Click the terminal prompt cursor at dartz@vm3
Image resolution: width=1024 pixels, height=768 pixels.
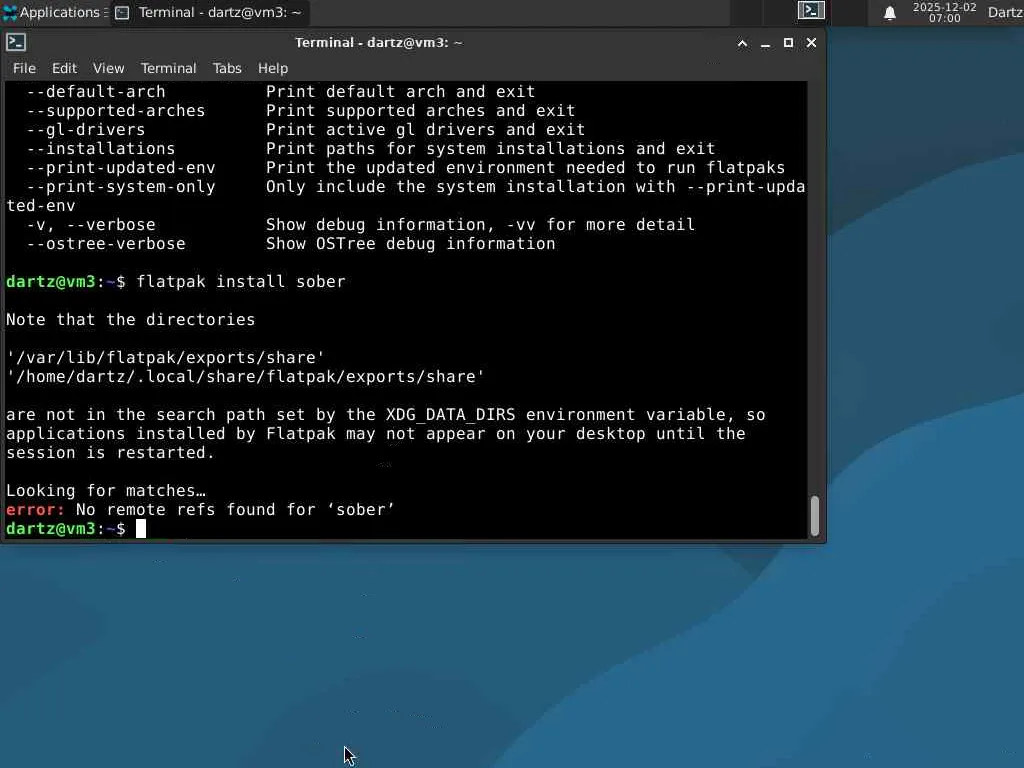(141, 529)
